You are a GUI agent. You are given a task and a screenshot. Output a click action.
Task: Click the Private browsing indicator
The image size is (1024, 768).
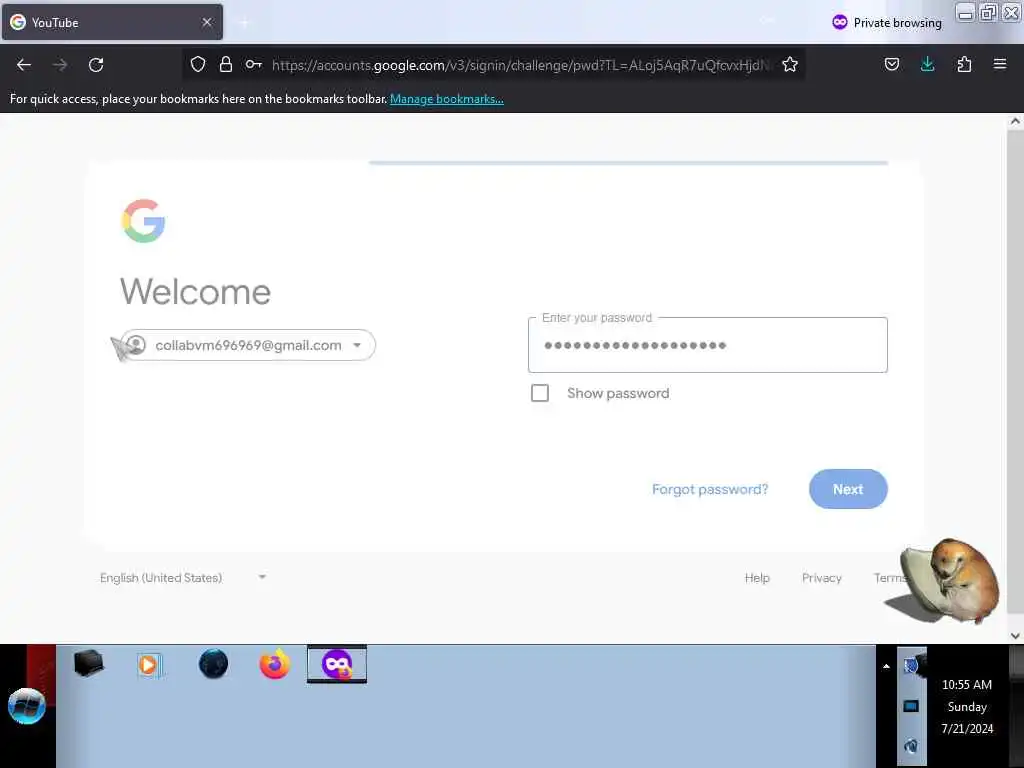coord(886,23)
